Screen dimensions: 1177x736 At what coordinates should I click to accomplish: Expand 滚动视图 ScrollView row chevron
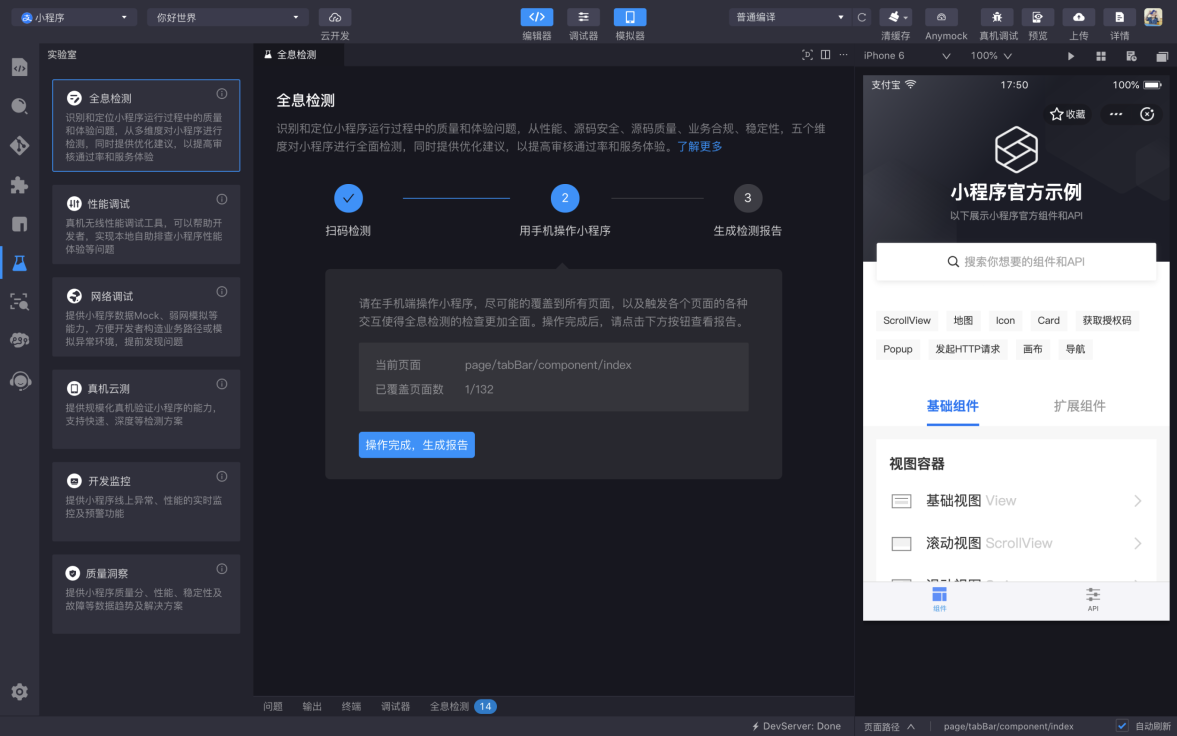click(1138, 543)
